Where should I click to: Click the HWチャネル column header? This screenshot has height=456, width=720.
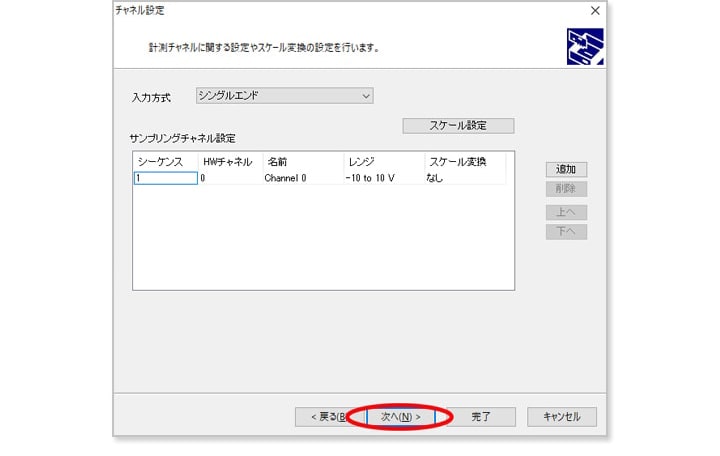click(x=229, y=161)
